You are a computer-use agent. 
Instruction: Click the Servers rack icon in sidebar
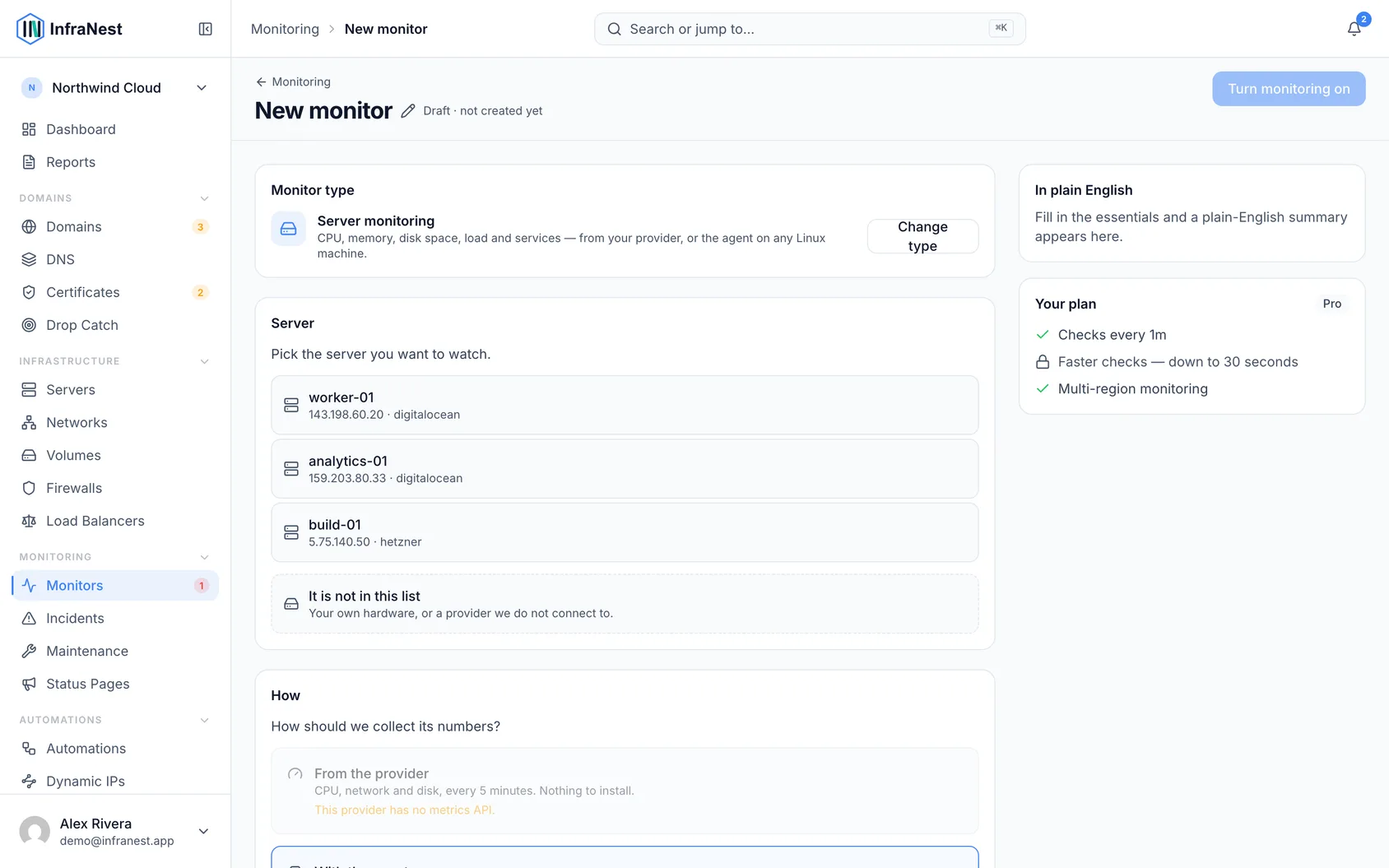click(x=29, y=389)
